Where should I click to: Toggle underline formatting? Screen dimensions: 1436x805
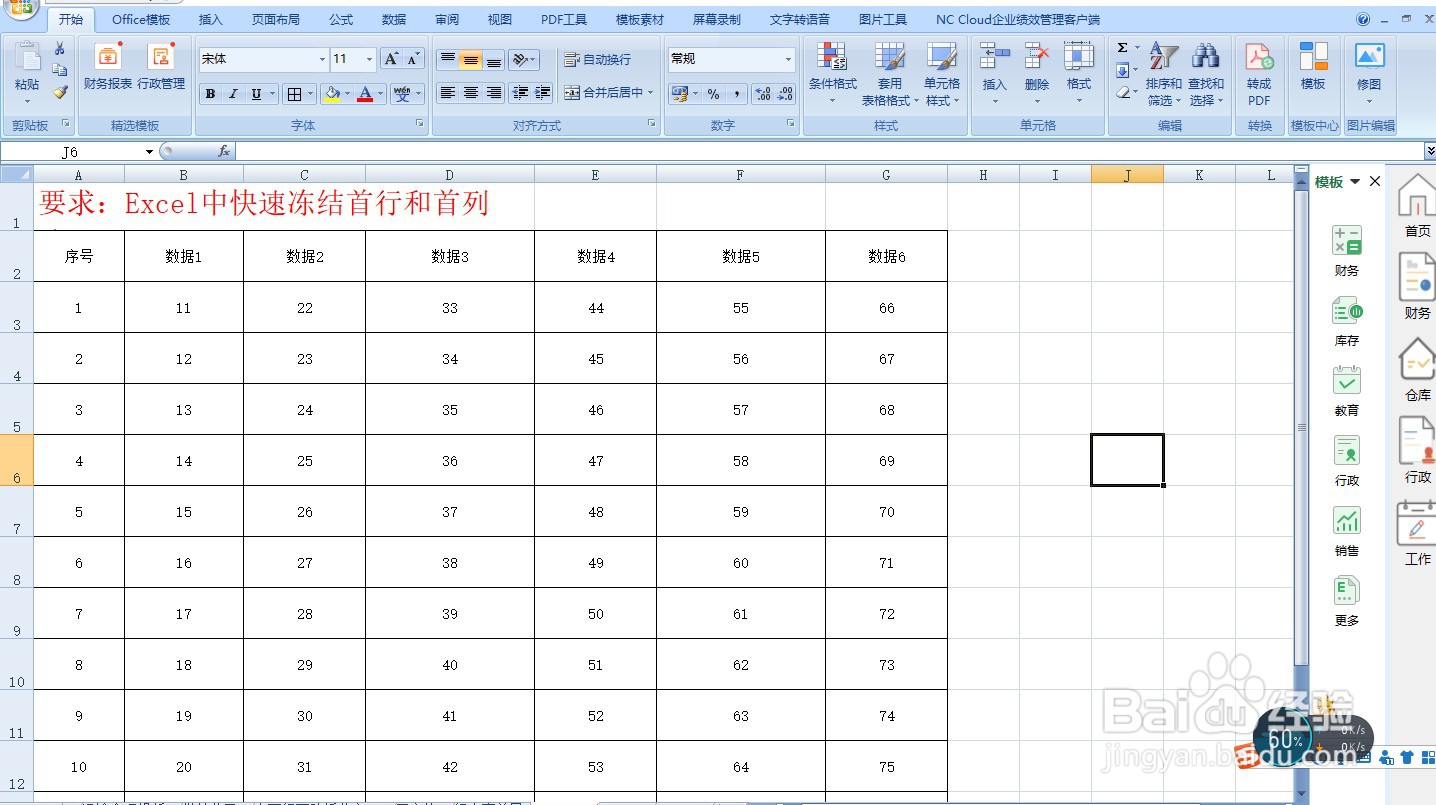256,94
